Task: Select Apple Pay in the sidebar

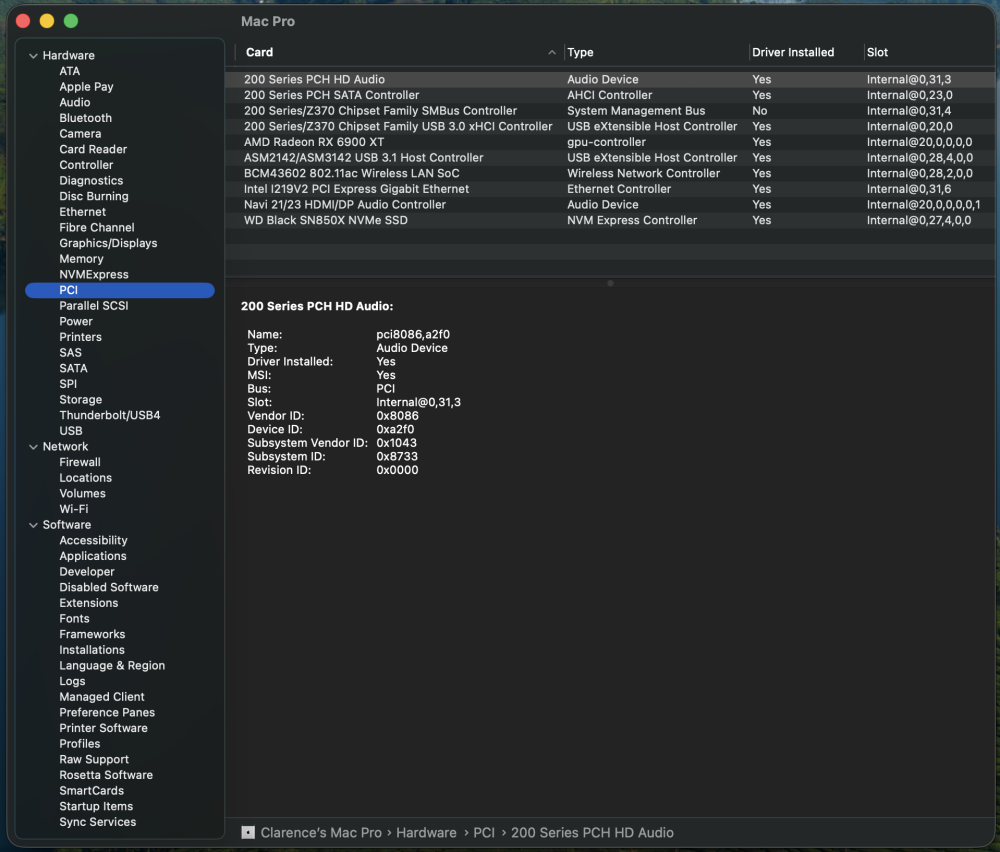Action: click(86, 87)
